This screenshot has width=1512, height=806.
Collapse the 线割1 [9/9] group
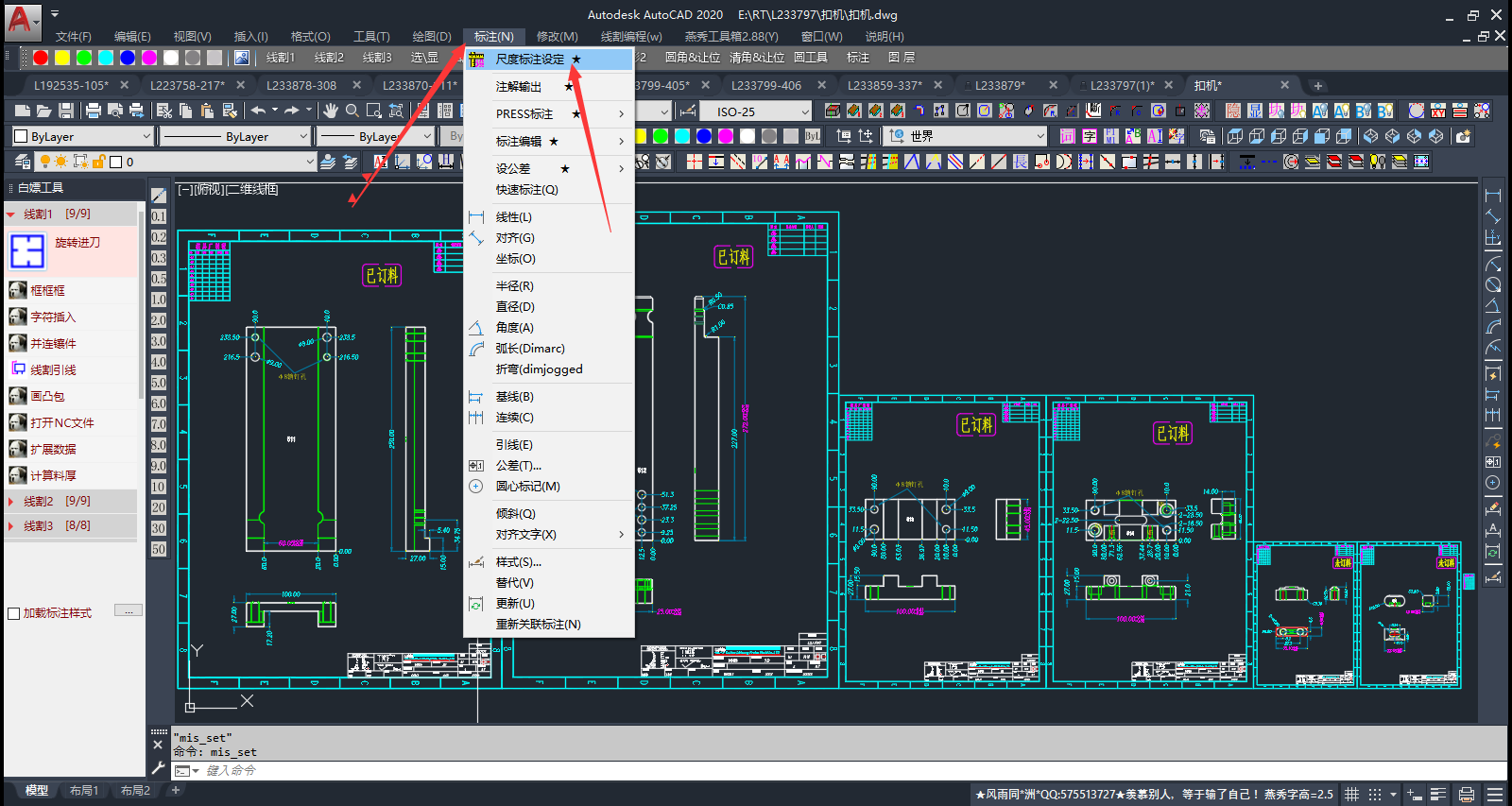click(x=10, y=214)
